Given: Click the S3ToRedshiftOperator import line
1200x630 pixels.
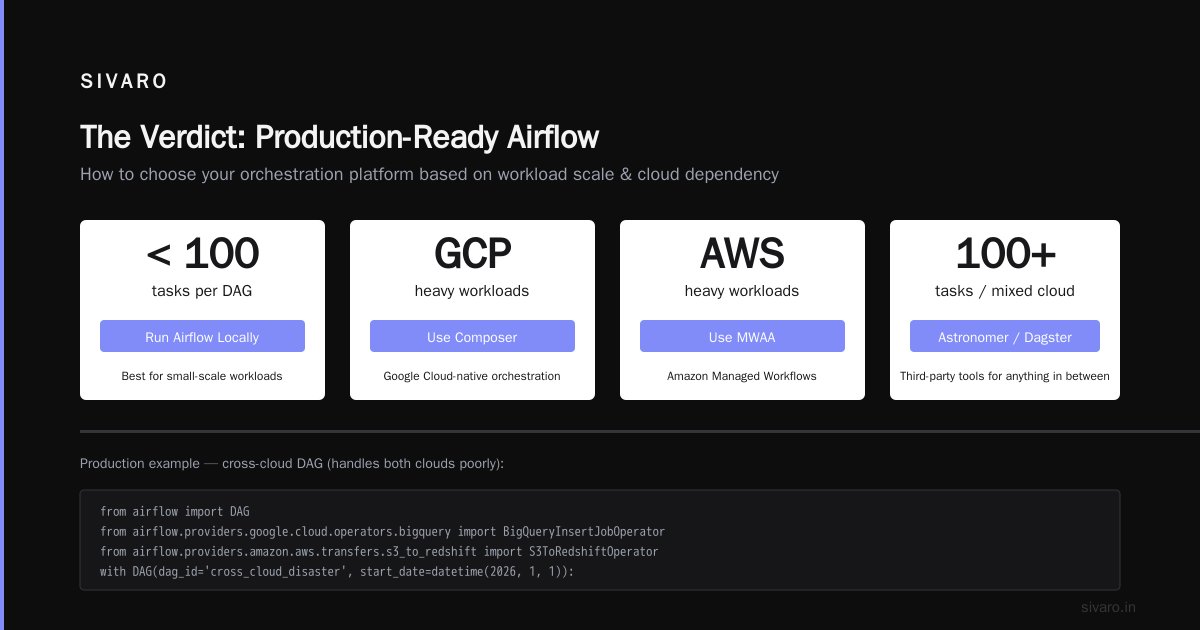Looking at the screenshot, I should point(379,551).
